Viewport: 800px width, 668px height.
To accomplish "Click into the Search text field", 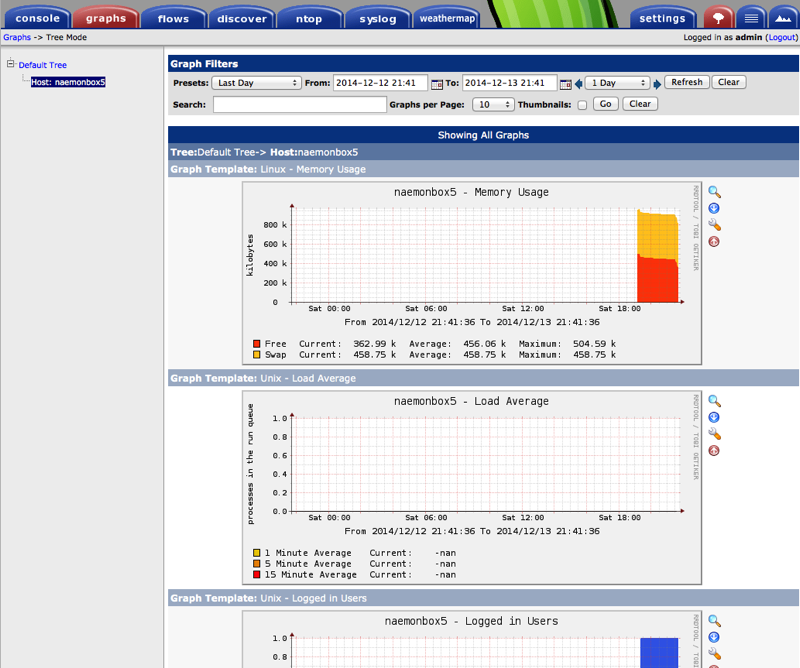I will click(299, 105).
